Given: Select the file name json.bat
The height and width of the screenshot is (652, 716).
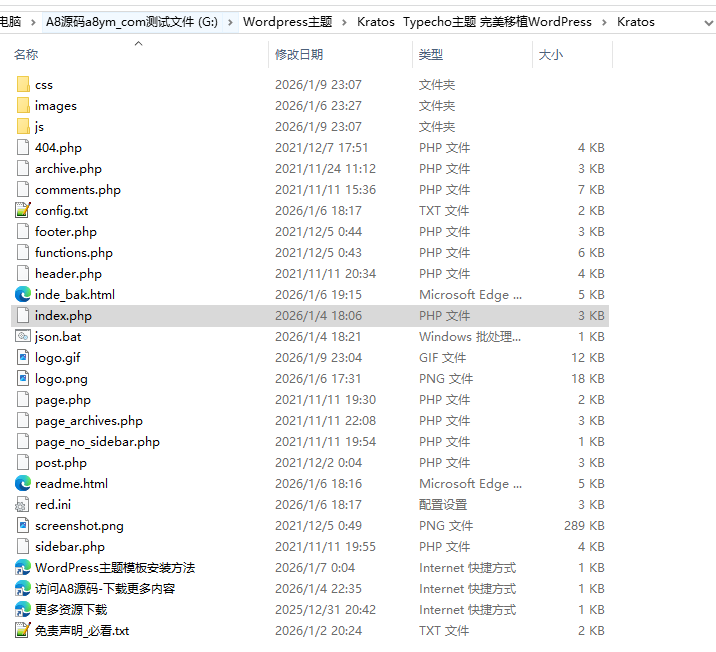Looking at the screenshot, I should [58, 337].
